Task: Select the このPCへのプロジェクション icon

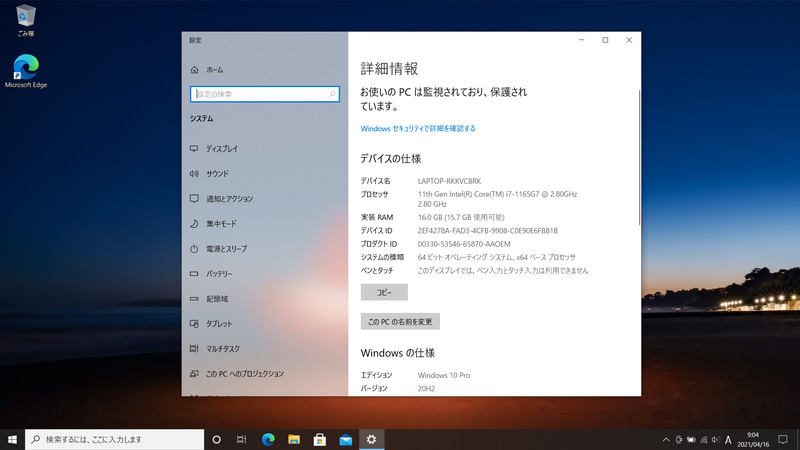Action: coord(194,373)
